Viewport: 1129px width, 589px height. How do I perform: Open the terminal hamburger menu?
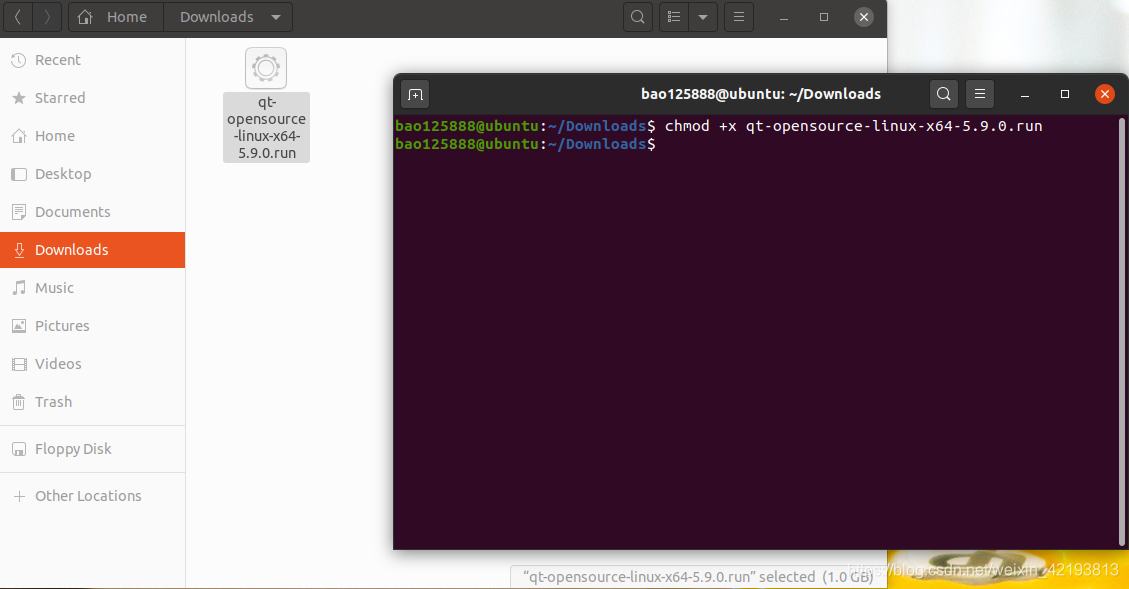point(979,94)
